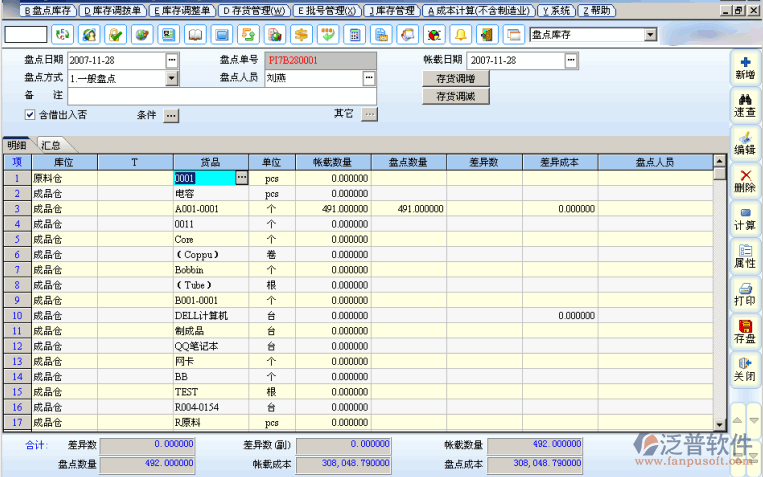Click the 打印 (Print) printer icon
The width and height of the screenshot is (763, 477).
744,293
